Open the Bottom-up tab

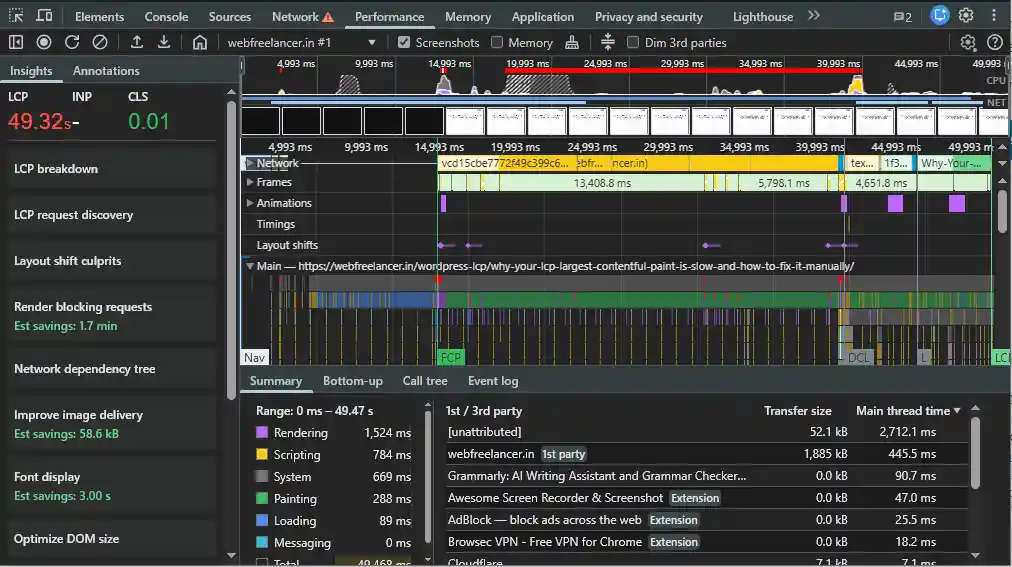[352, 381]
